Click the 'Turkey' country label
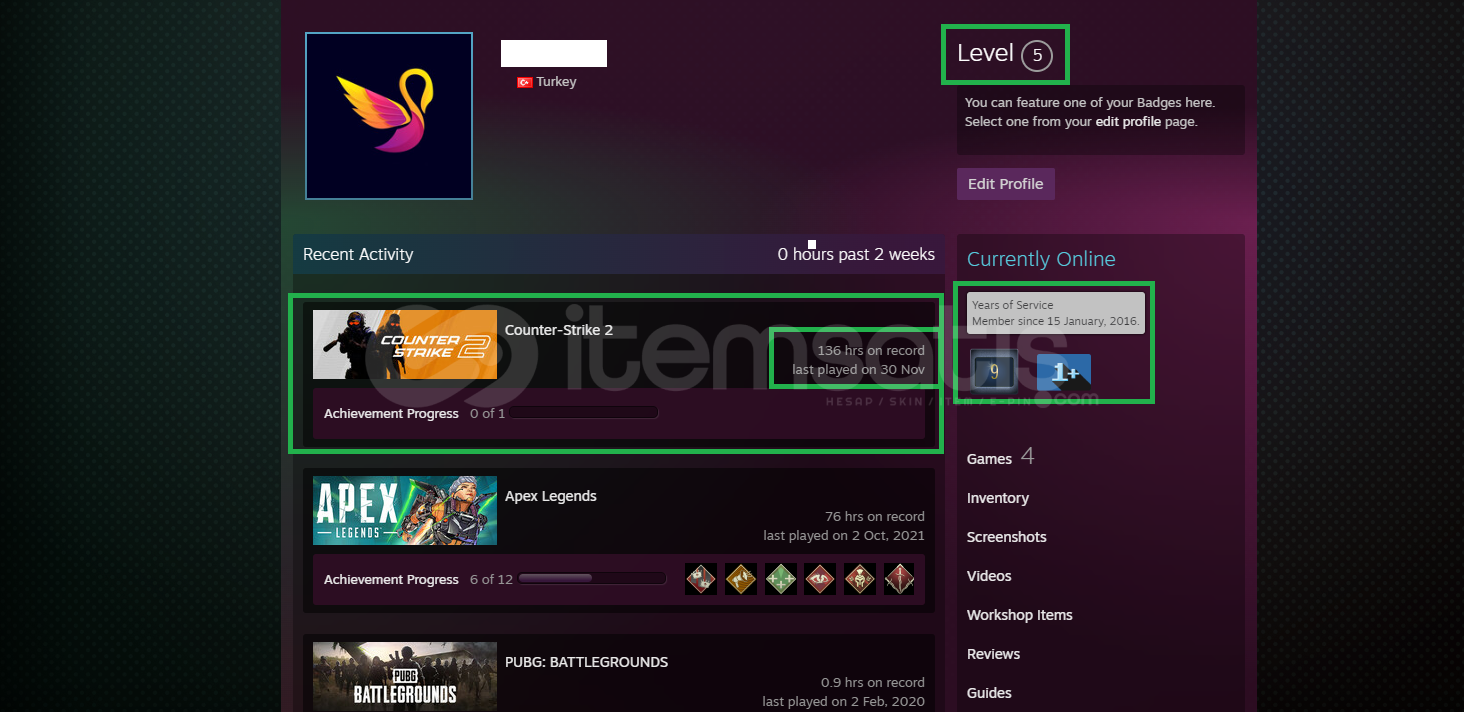 click(556, 82)
